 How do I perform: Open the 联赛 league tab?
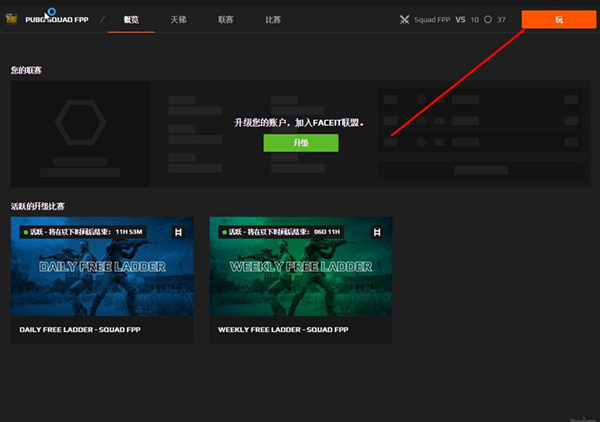225,20
